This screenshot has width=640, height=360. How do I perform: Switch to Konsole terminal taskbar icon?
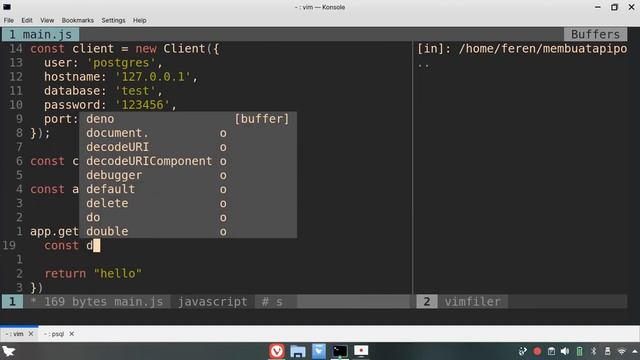click(340, 351)
